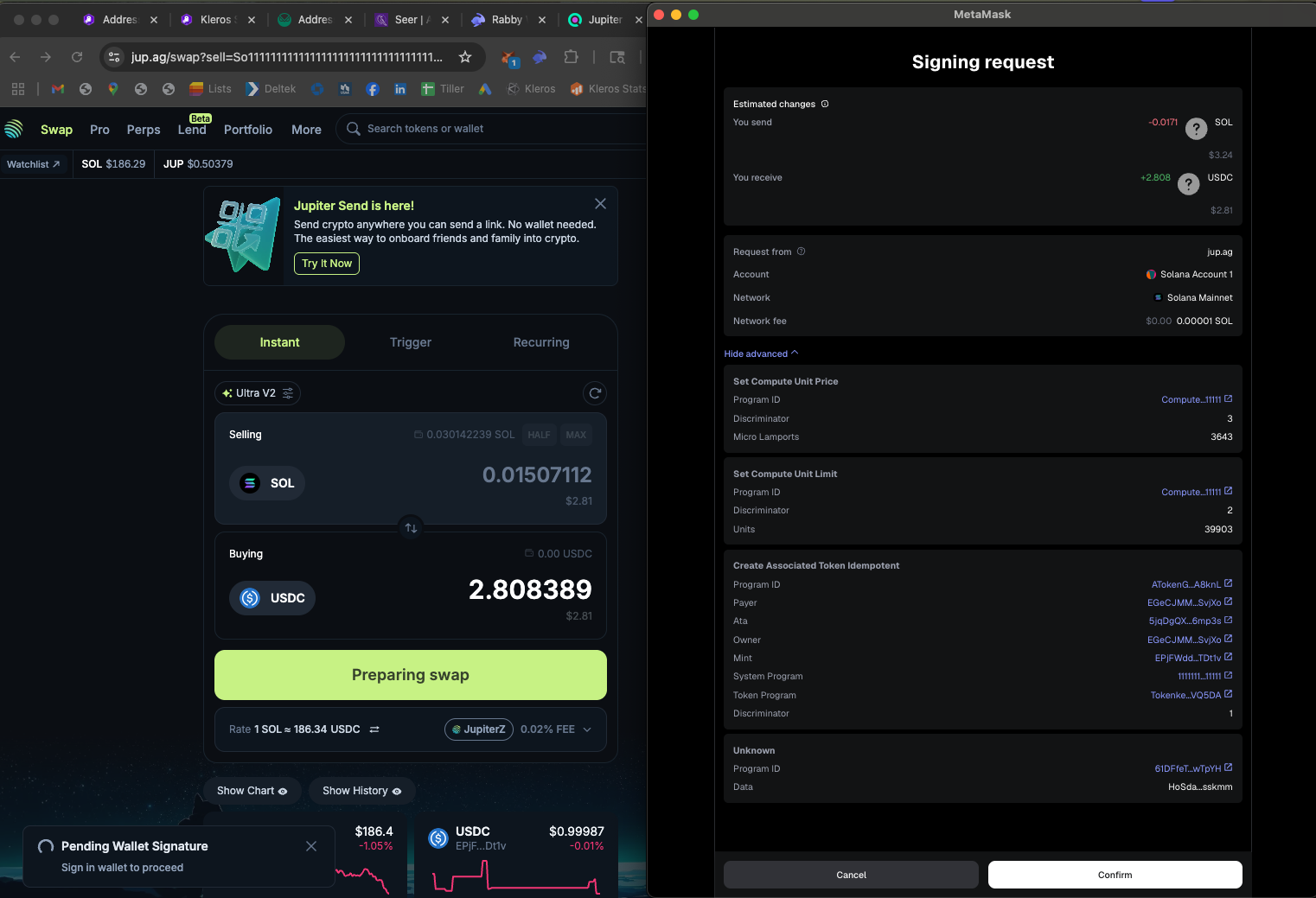Open the Owner EGeCJMM...SvjXo address link
The width and height of the screenshot is (1316, 898).
1190,640
